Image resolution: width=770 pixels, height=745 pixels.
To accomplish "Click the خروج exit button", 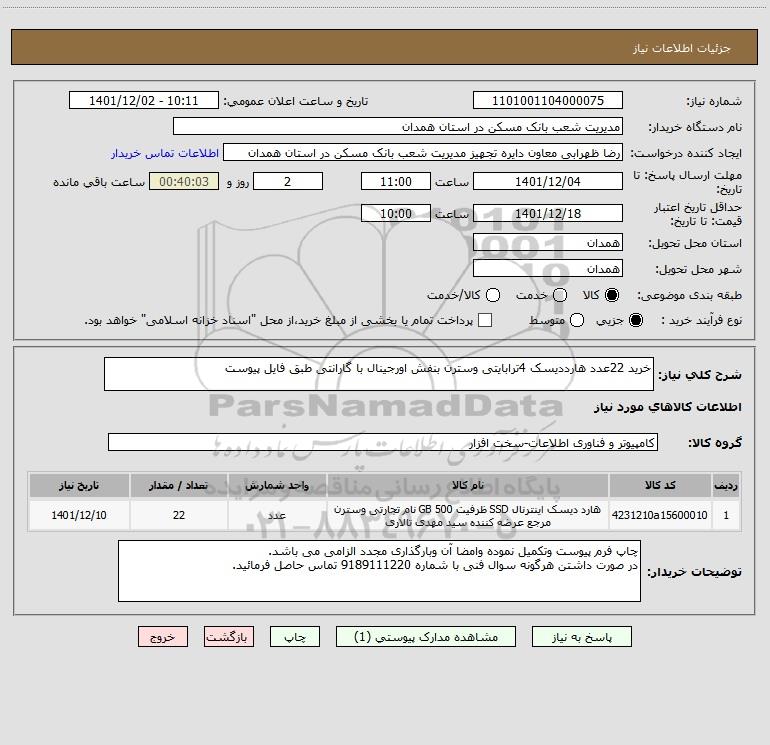I will pos(163,637).
